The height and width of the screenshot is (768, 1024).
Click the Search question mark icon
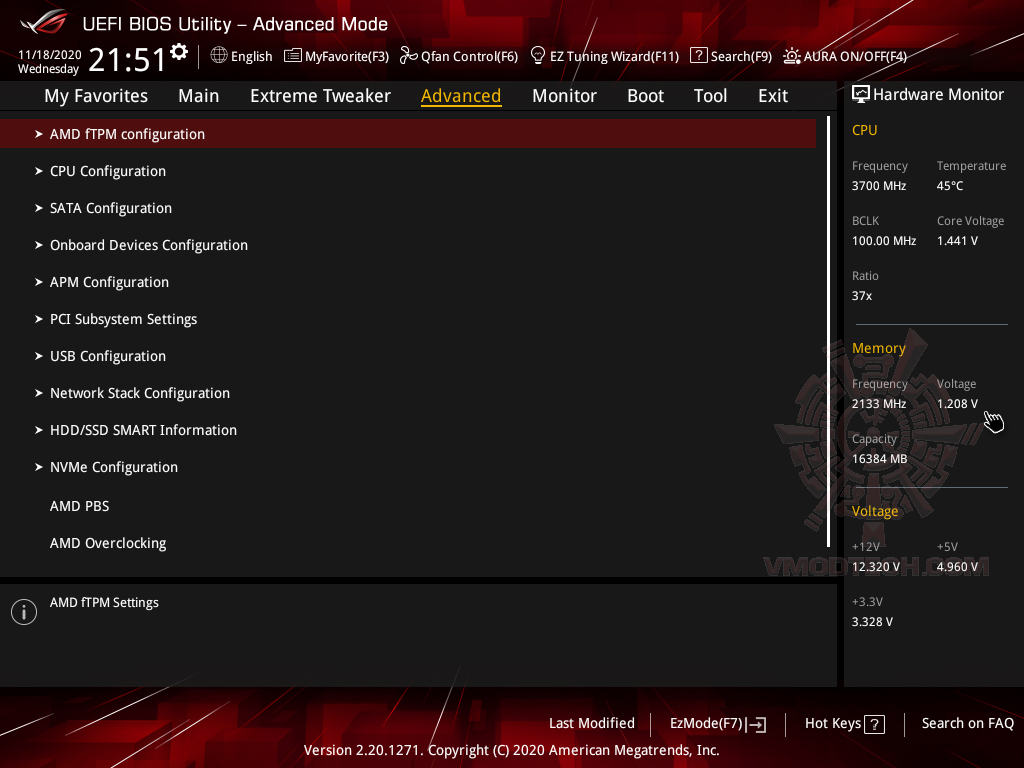(x=699, y=56)
